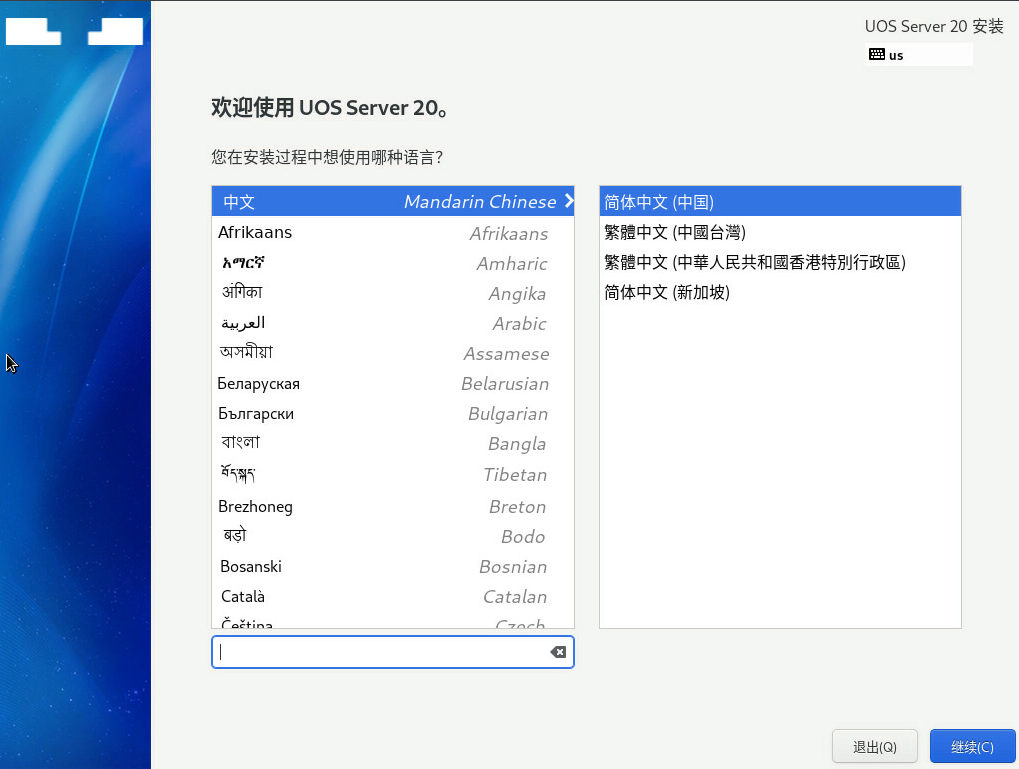Select the partially visible Čeština Czech row
Image resolution: width=1019 pixels, height=769 pixels.
pyautogui.click(x=393, y=621)
